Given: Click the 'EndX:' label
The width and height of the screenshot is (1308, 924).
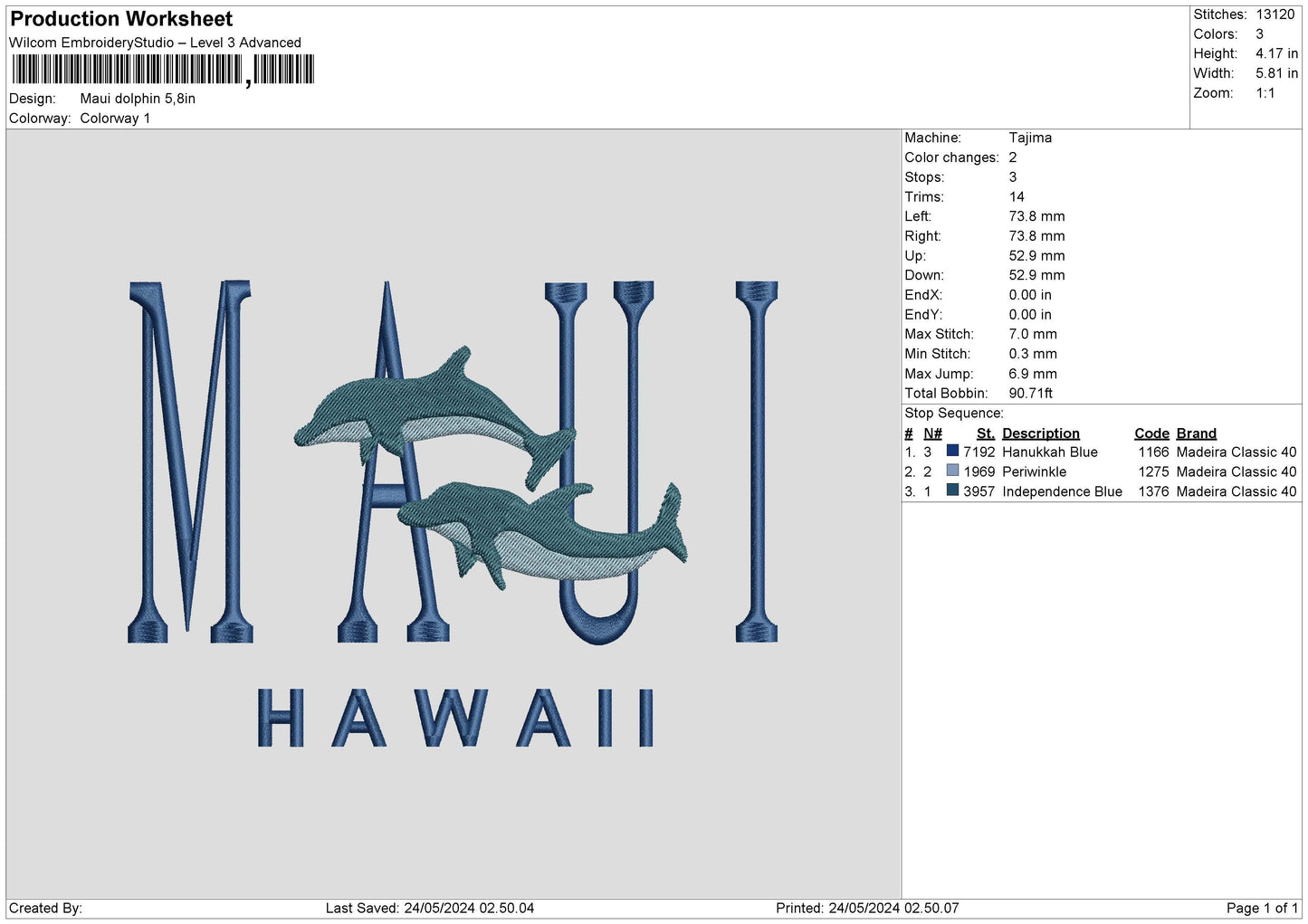Looking at the screenshot, I should [923, 295].
